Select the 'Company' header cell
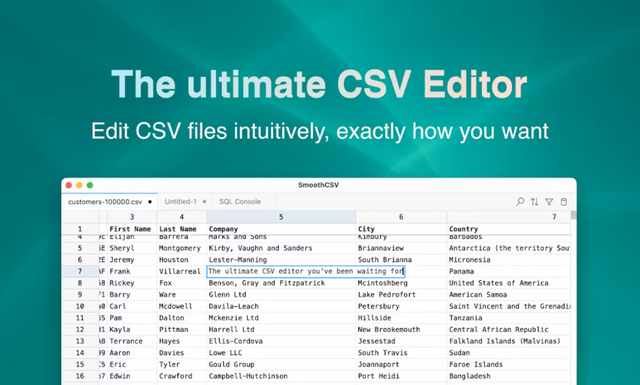This screenshot has height=385, width=640. [281, 229]
